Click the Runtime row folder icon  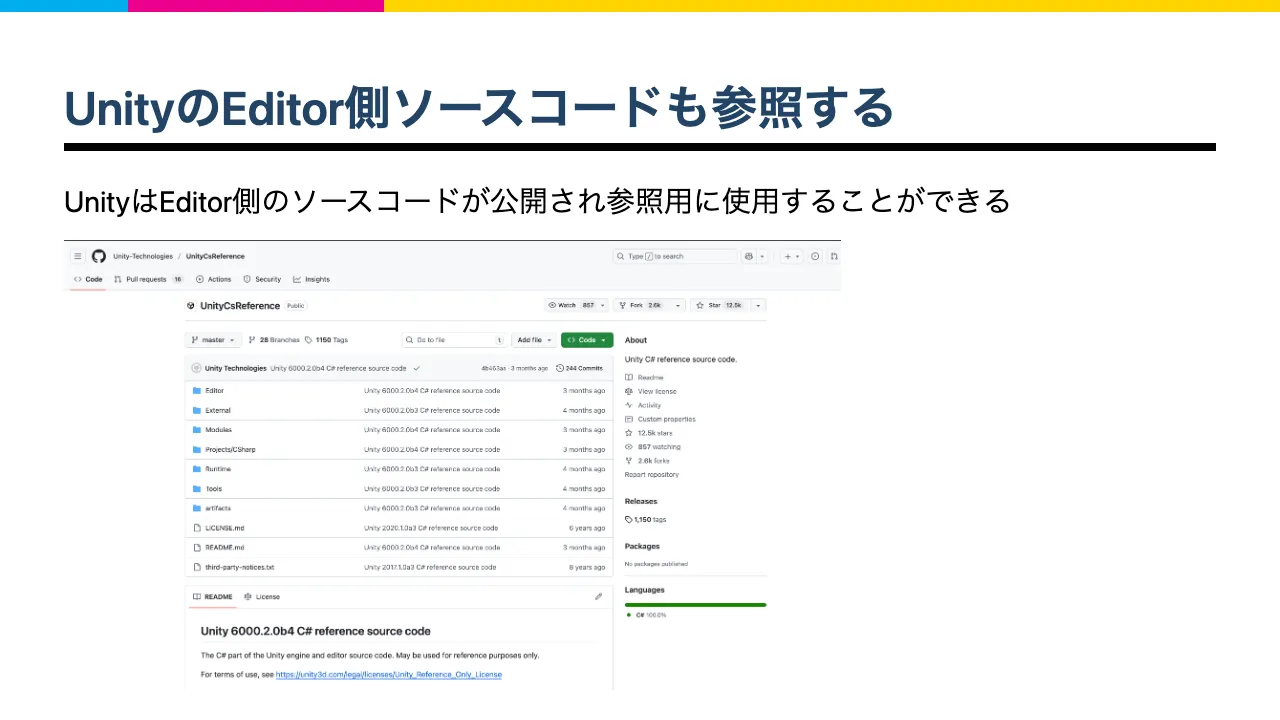[197, 469]
